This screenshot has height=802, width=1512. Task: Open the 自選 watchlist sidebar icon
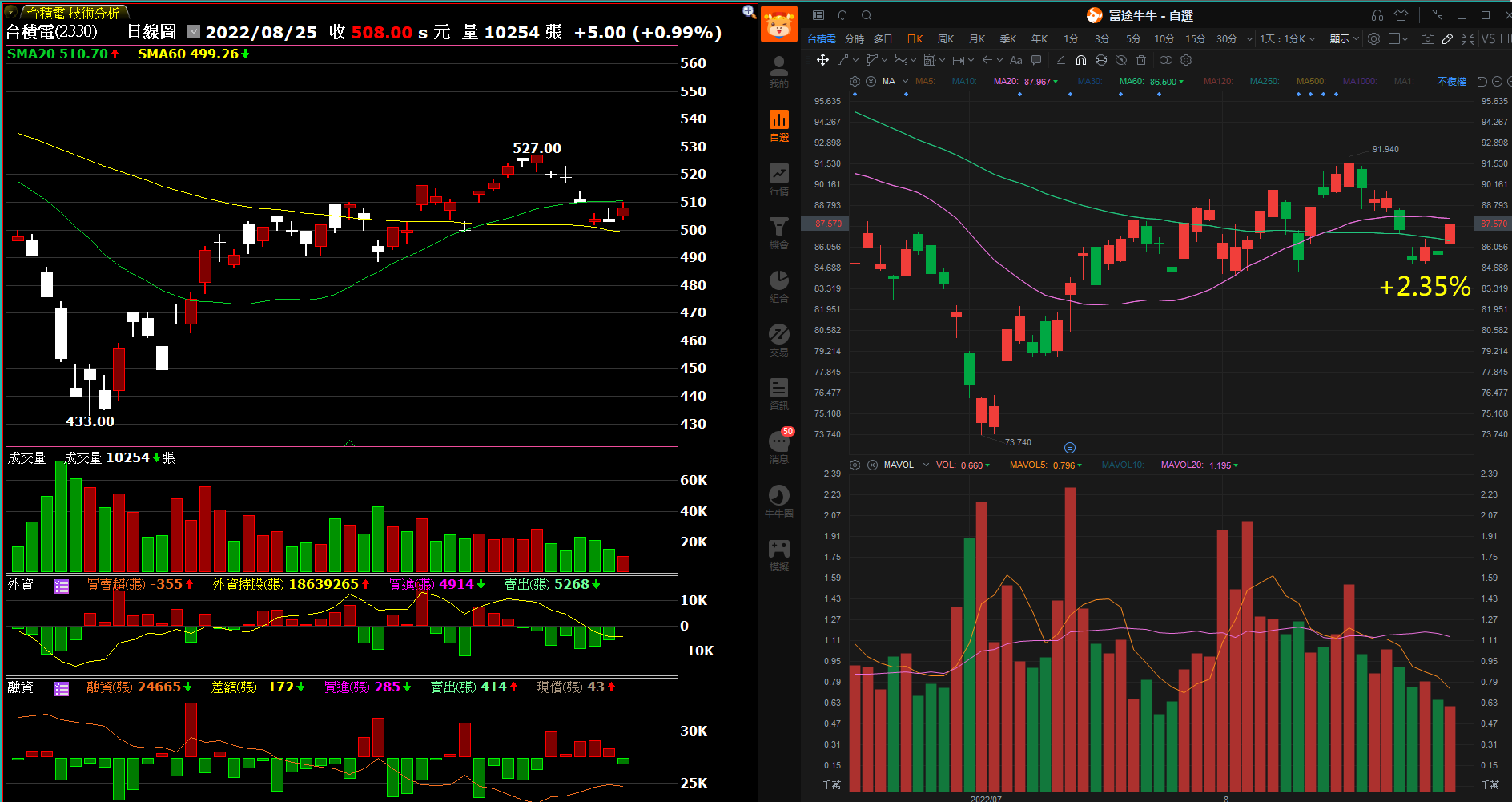point(778,126)
